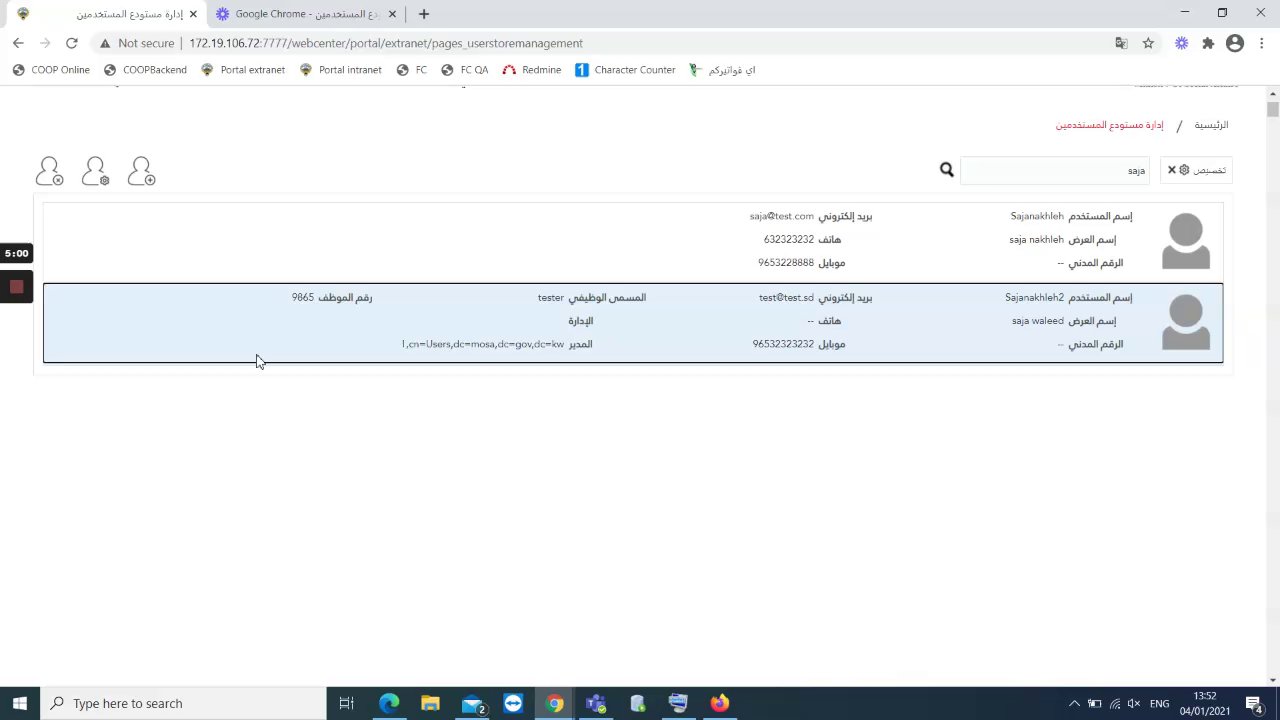Open the اي فواتيركم bookmark

[x=722, y=70]
